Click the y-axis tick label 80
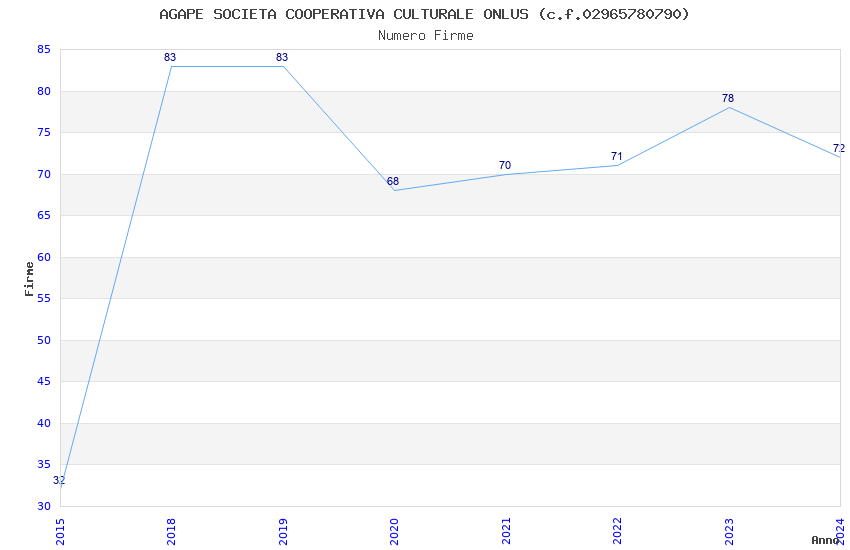This screenshot has width=850, height=550. 44,91
